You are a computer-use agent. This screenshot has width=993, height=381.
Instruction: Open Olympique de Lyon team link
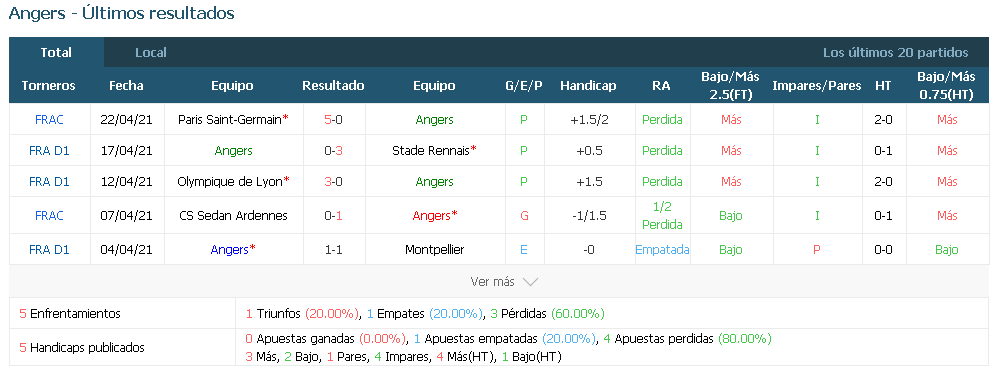[231, 182]
